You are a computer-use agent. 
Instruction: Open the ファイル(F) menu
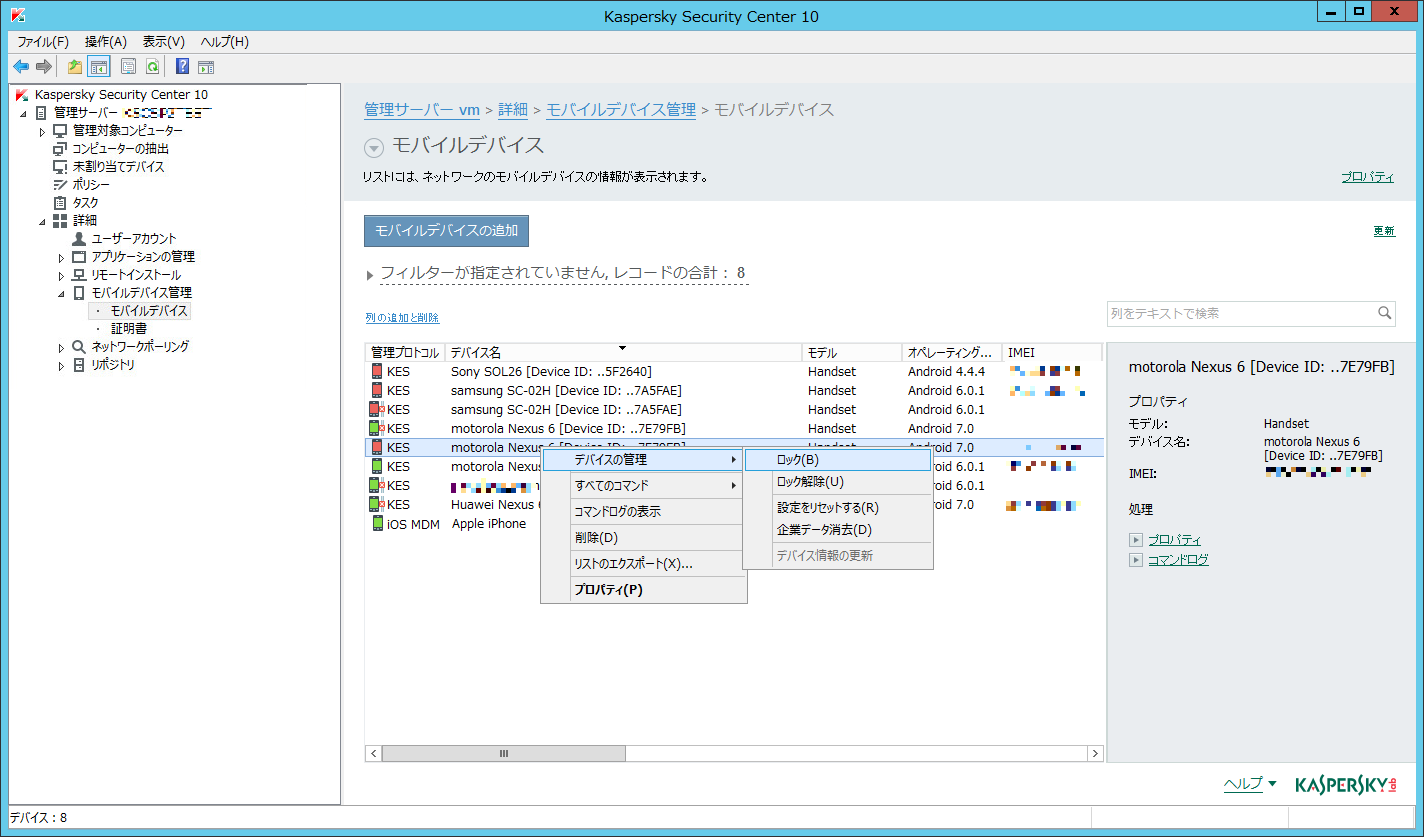(x=43, y=42)
